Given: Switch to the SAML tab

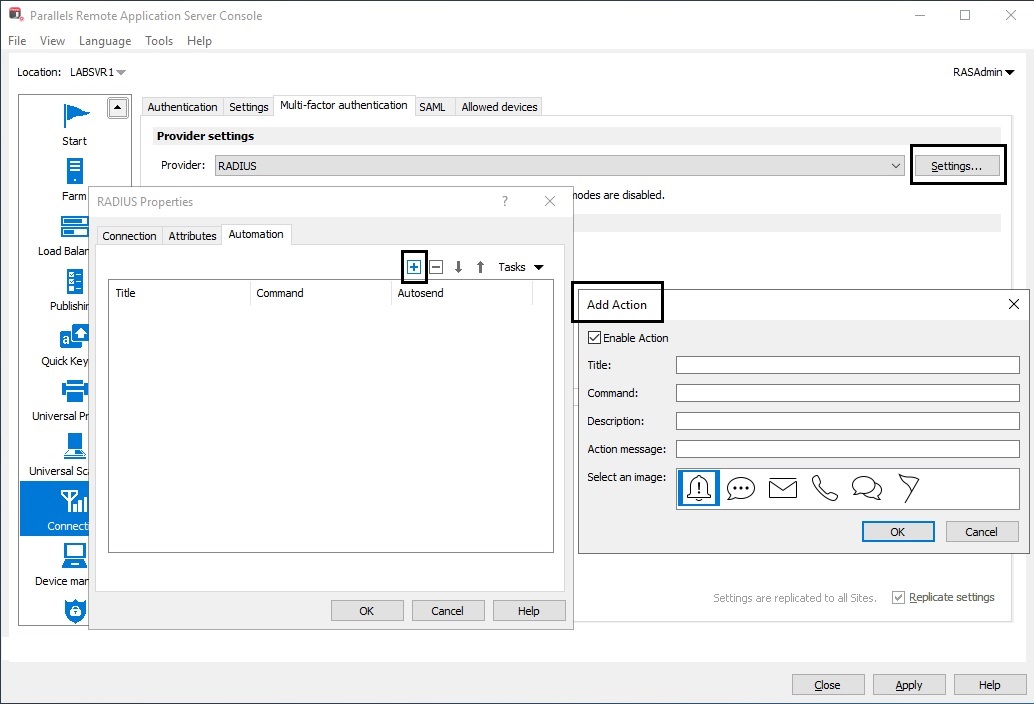Looking at the screenshot, I should (x=432, y=107).
